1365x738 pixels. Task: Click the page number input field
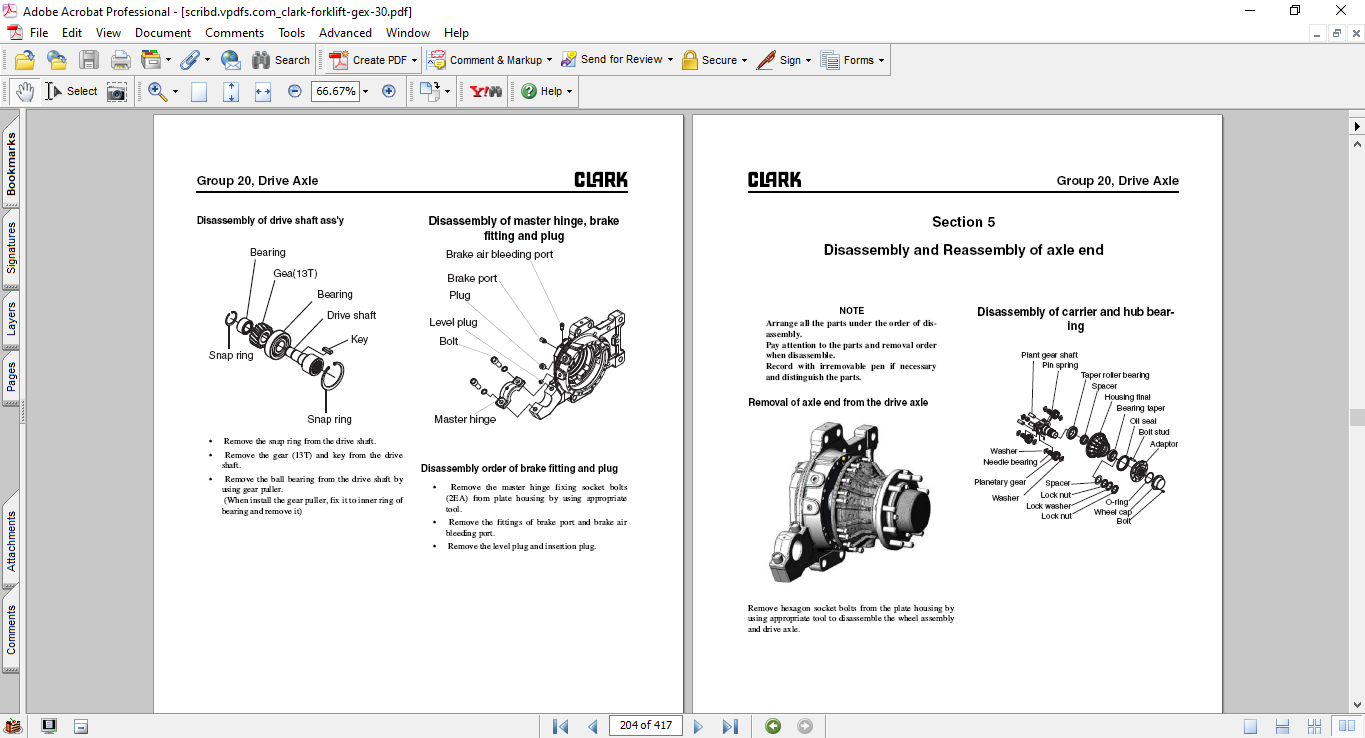coord(645,726)
